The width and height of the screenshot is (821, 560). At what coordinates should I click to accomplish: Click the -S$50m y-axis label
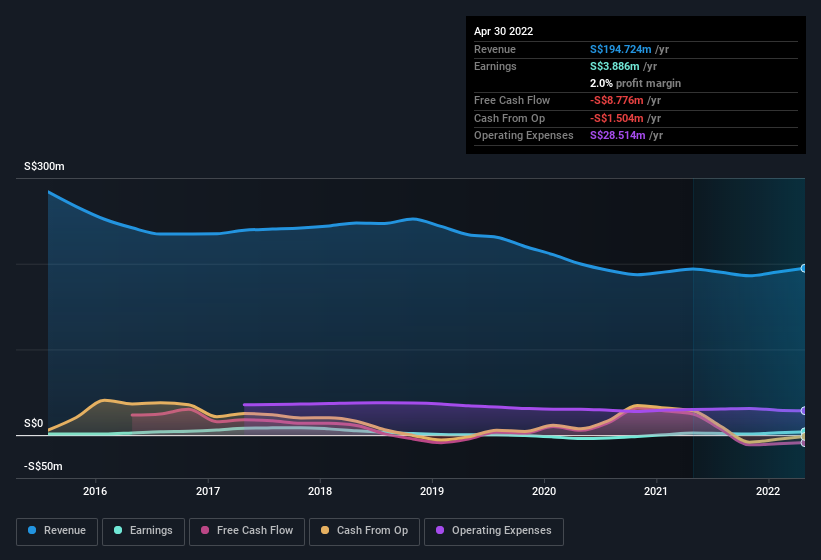[x=43, y=466]
